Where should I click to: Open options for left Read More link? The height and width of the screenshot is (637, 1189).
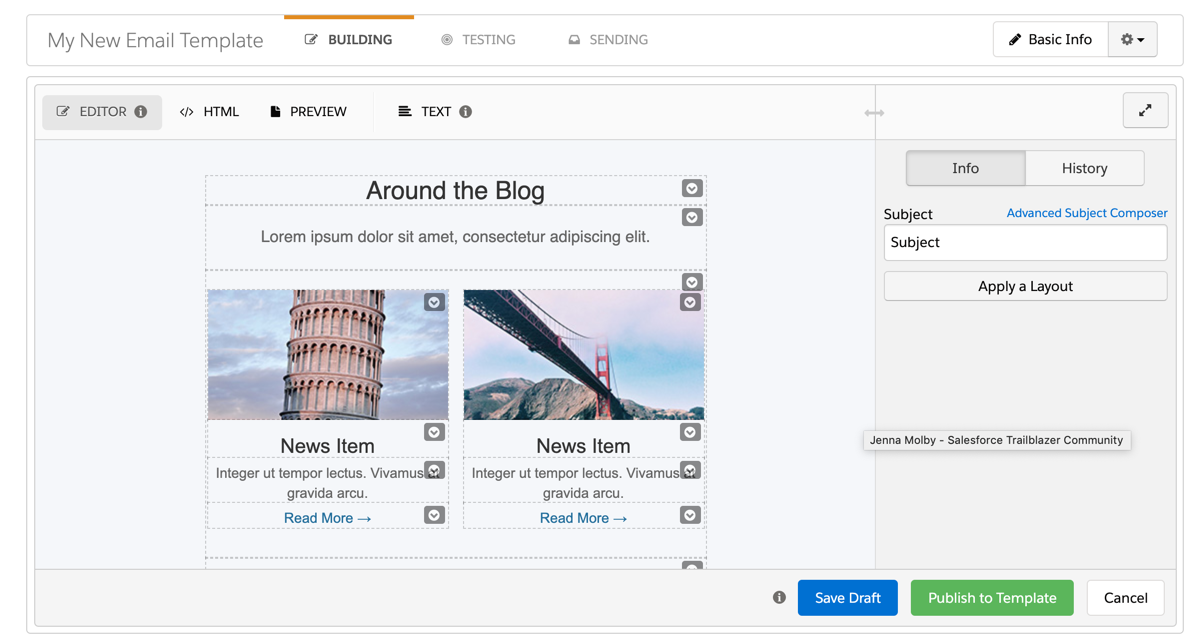click(434, 515)
